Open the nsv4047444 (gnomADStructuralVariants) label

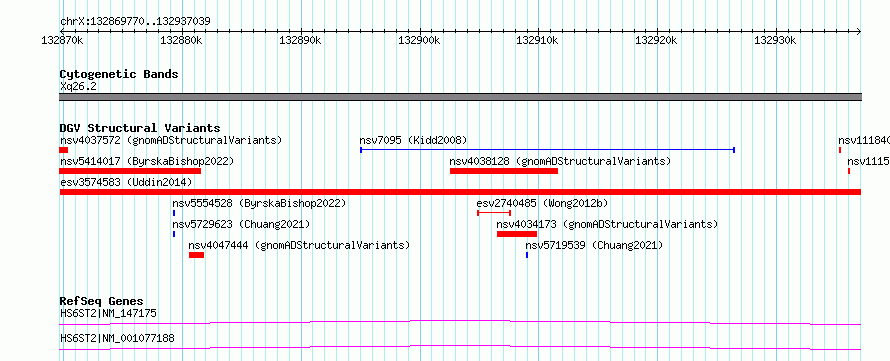[x=299, y=245]
